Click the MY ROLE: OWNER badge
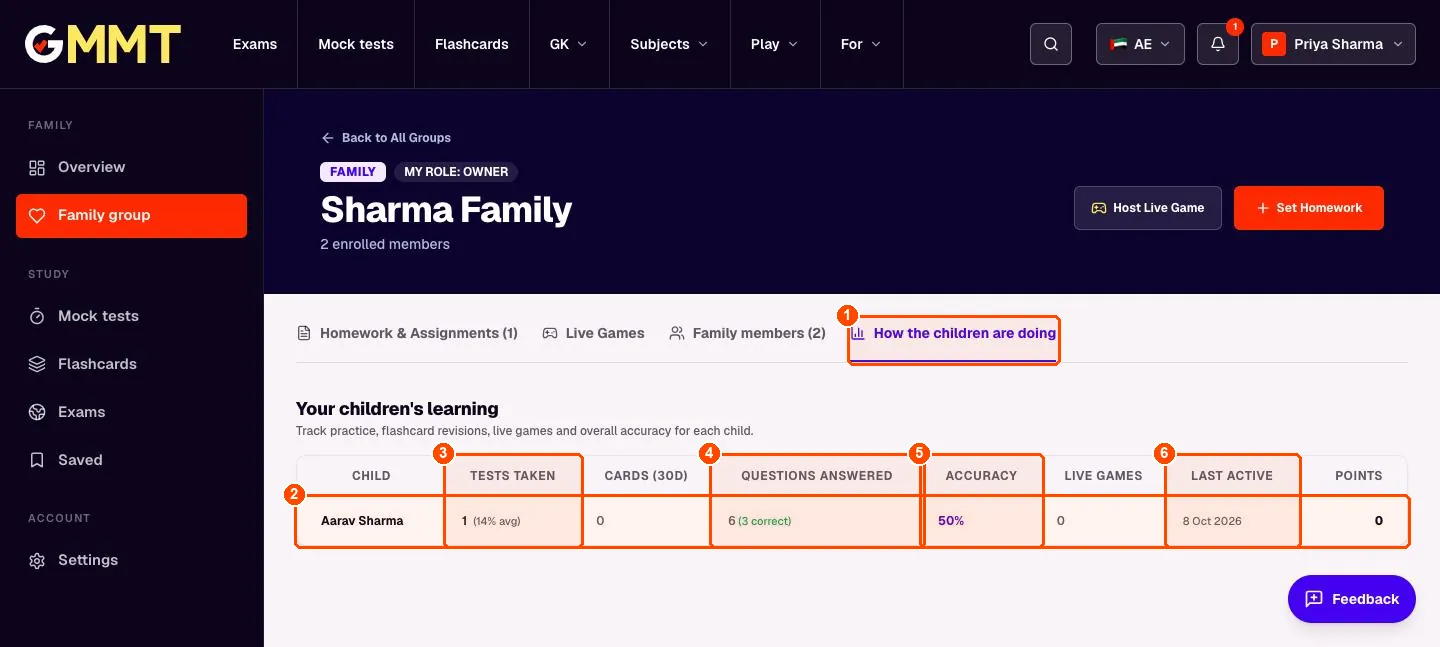 (456, 172)
